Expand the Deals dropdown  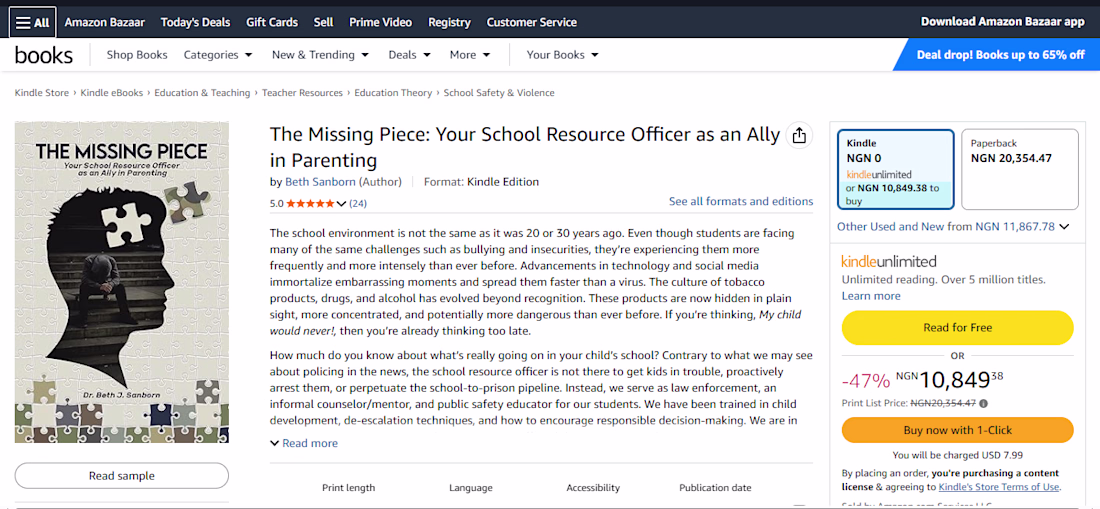coord(409,55)
